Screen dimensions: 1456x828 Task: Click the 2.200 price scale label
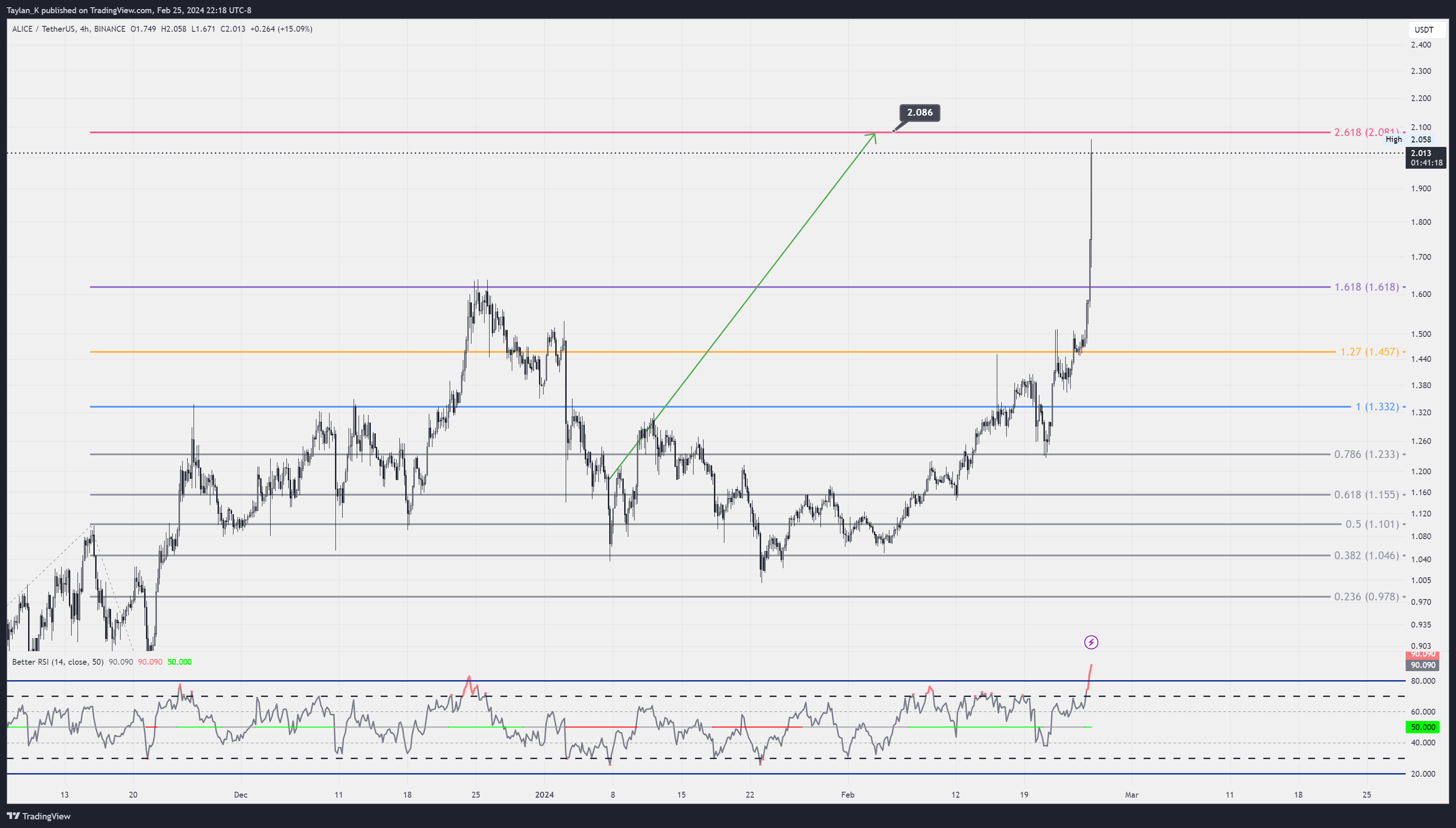[1421, 98]
